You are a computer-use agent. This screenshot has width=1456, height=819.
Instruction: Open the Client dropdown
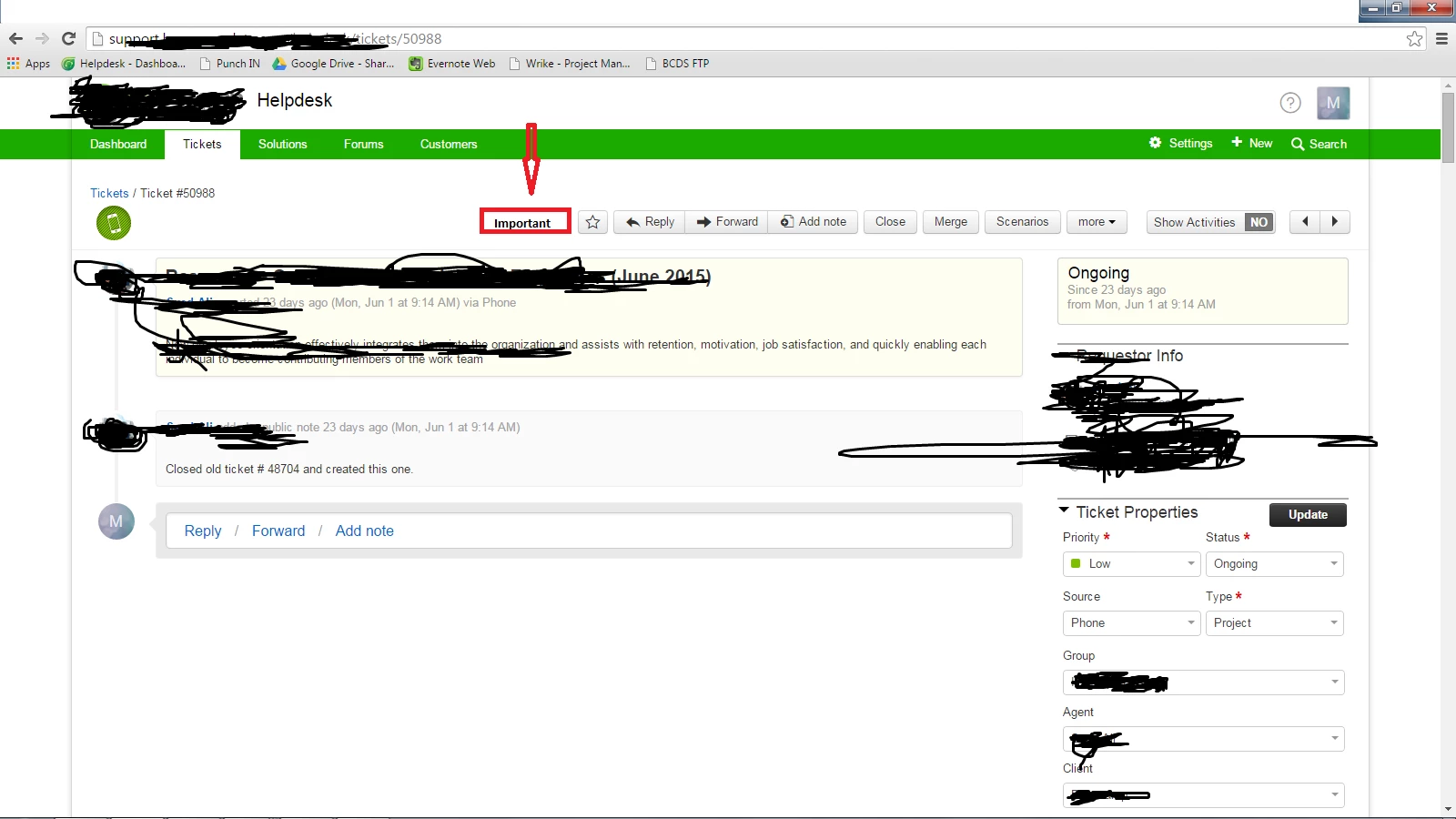pos(1203,795)
